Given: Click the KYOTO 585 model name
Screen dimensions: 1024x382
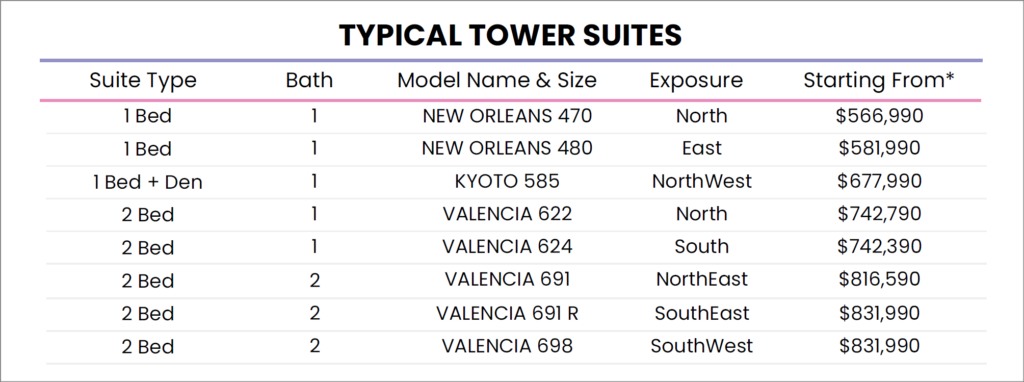Looking at the screenshot, I should pos(507,181).
